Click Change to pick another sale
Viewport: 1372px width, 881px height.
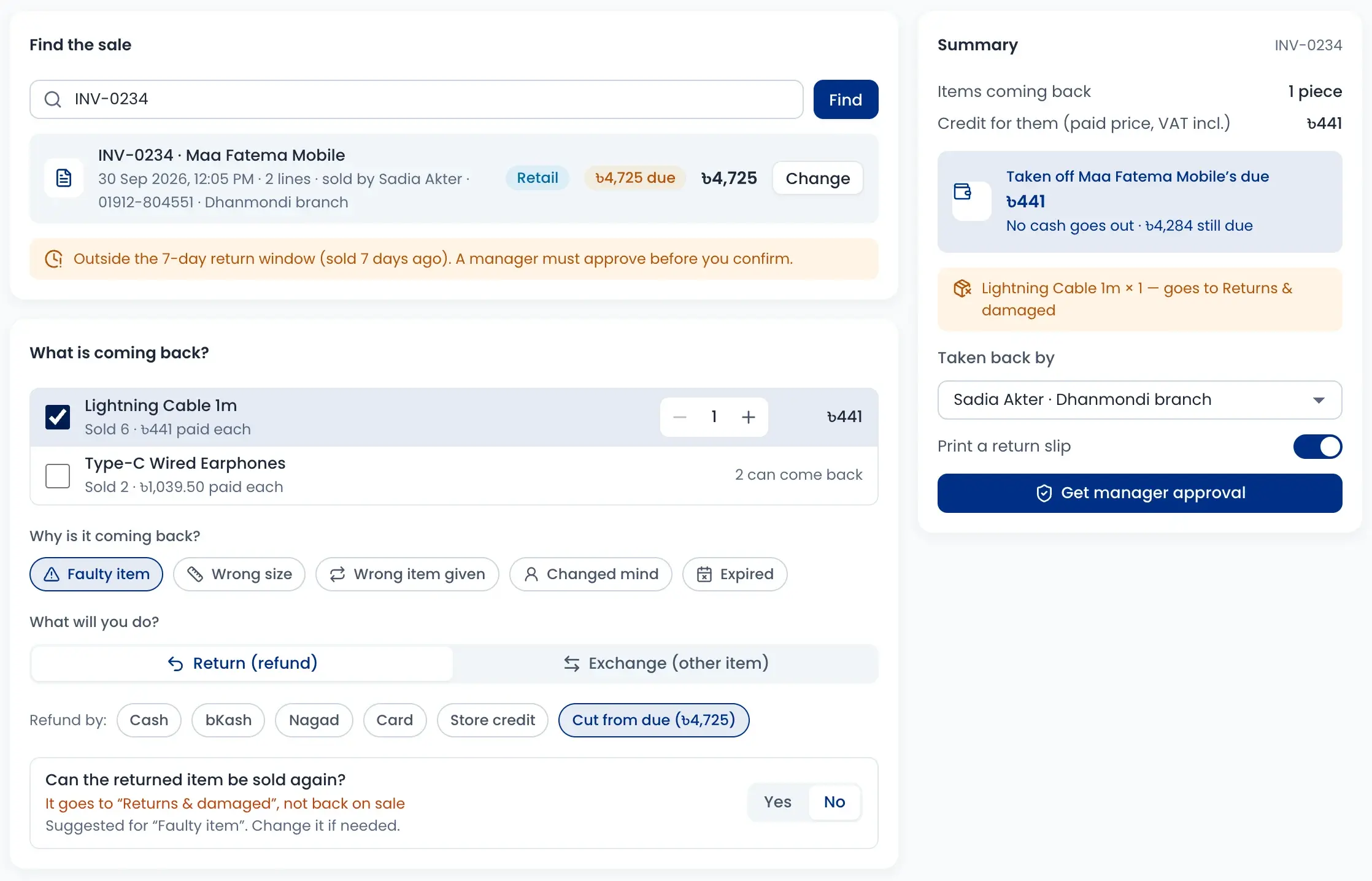click(x=818, y=179)
